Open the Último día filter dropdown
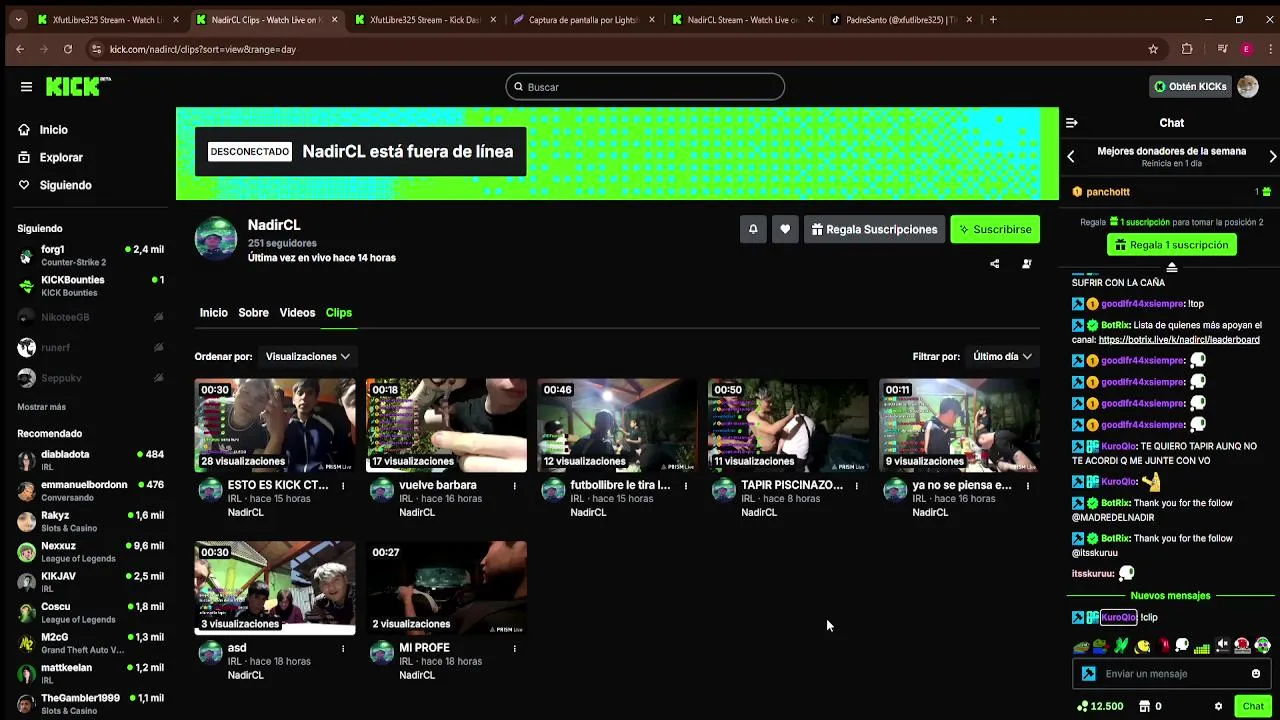 point(1002,356)
